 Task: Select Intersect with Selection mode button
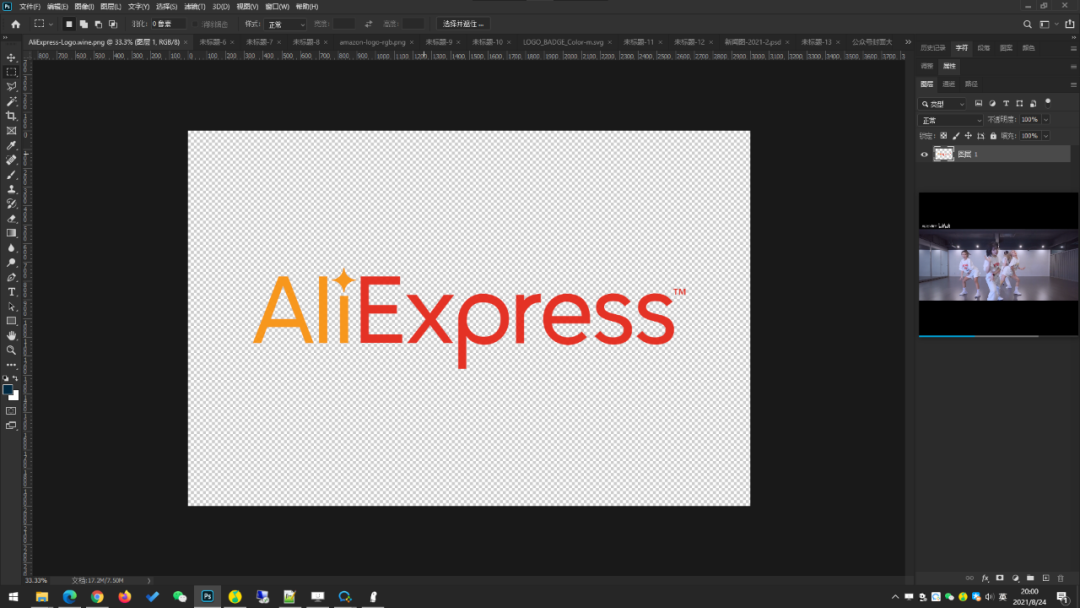point(113,24)
